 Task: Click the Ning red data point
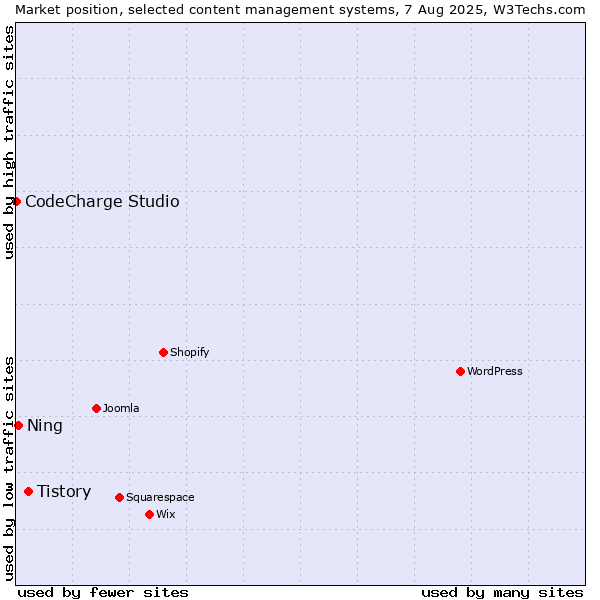click(x=18, y=425)
